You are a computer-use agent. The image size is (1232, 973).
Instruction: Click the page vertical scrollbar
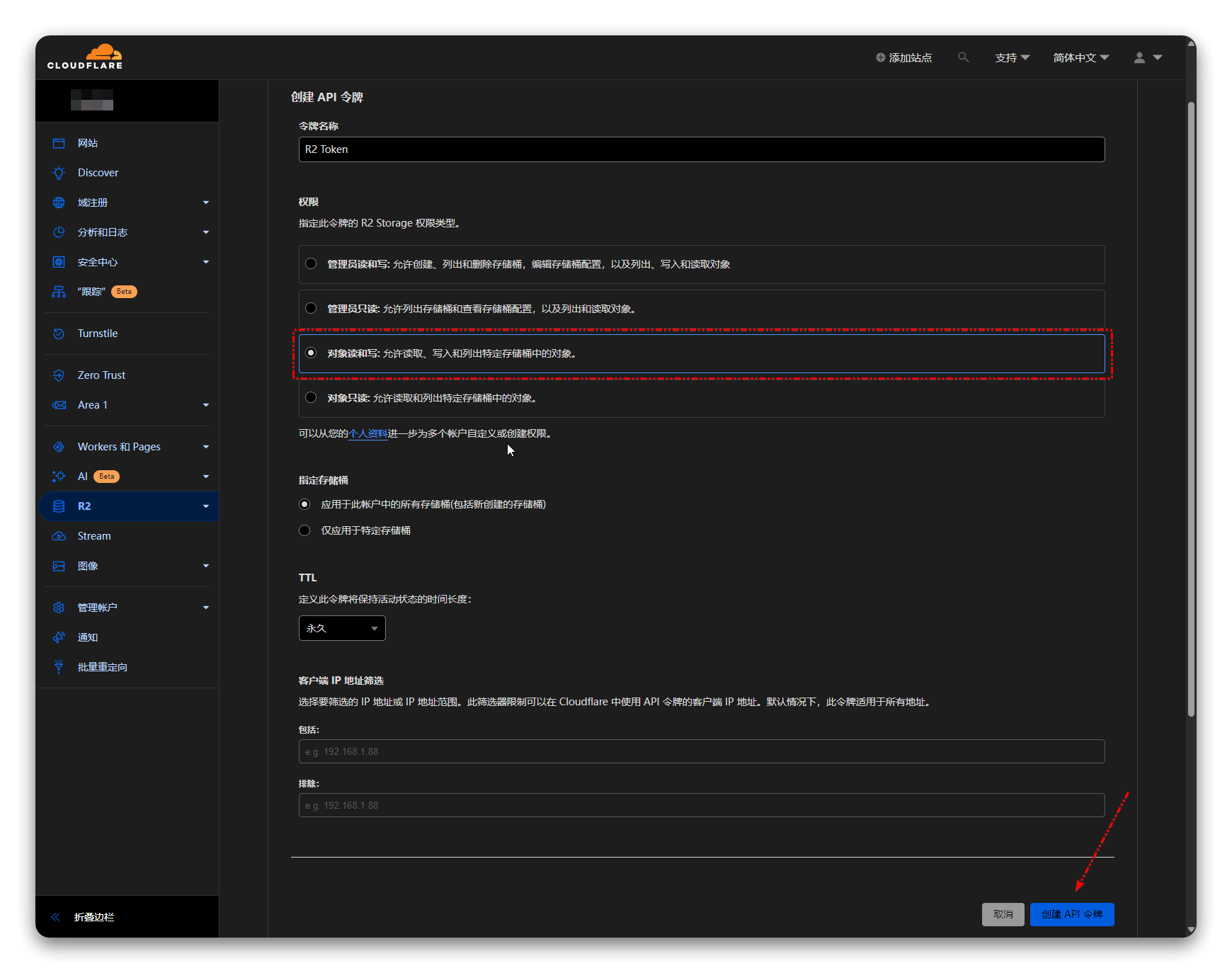1192,411
